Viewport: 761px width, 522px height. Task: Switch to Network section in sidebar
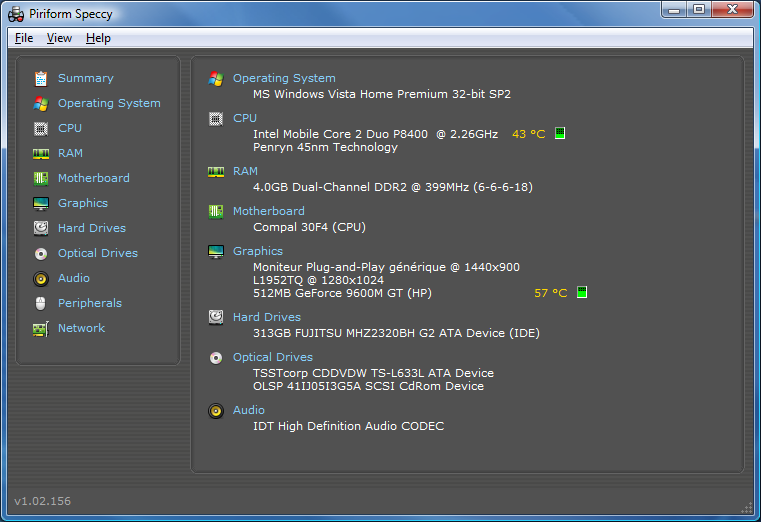[82, 328]
